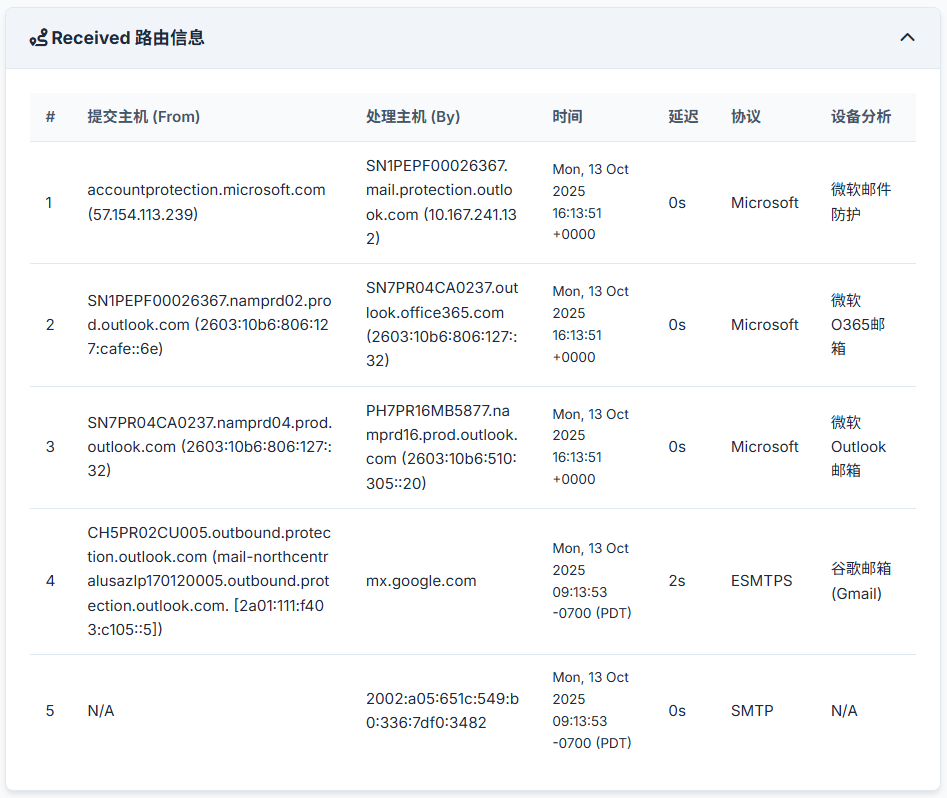Click the 延迟 column header
The height and width of the screenshot is (798, 947).
coord(683,117)
